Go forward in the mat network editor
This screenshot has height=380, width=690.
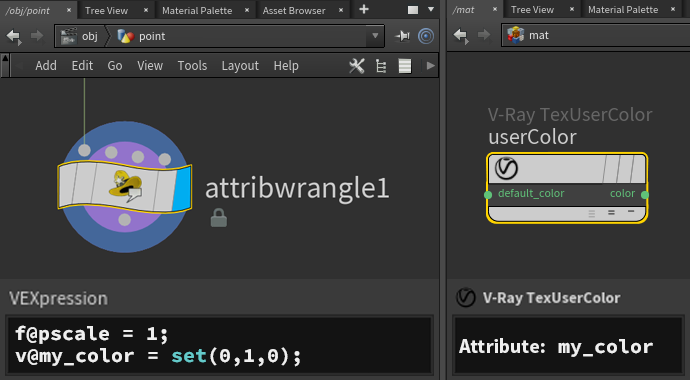484,35
